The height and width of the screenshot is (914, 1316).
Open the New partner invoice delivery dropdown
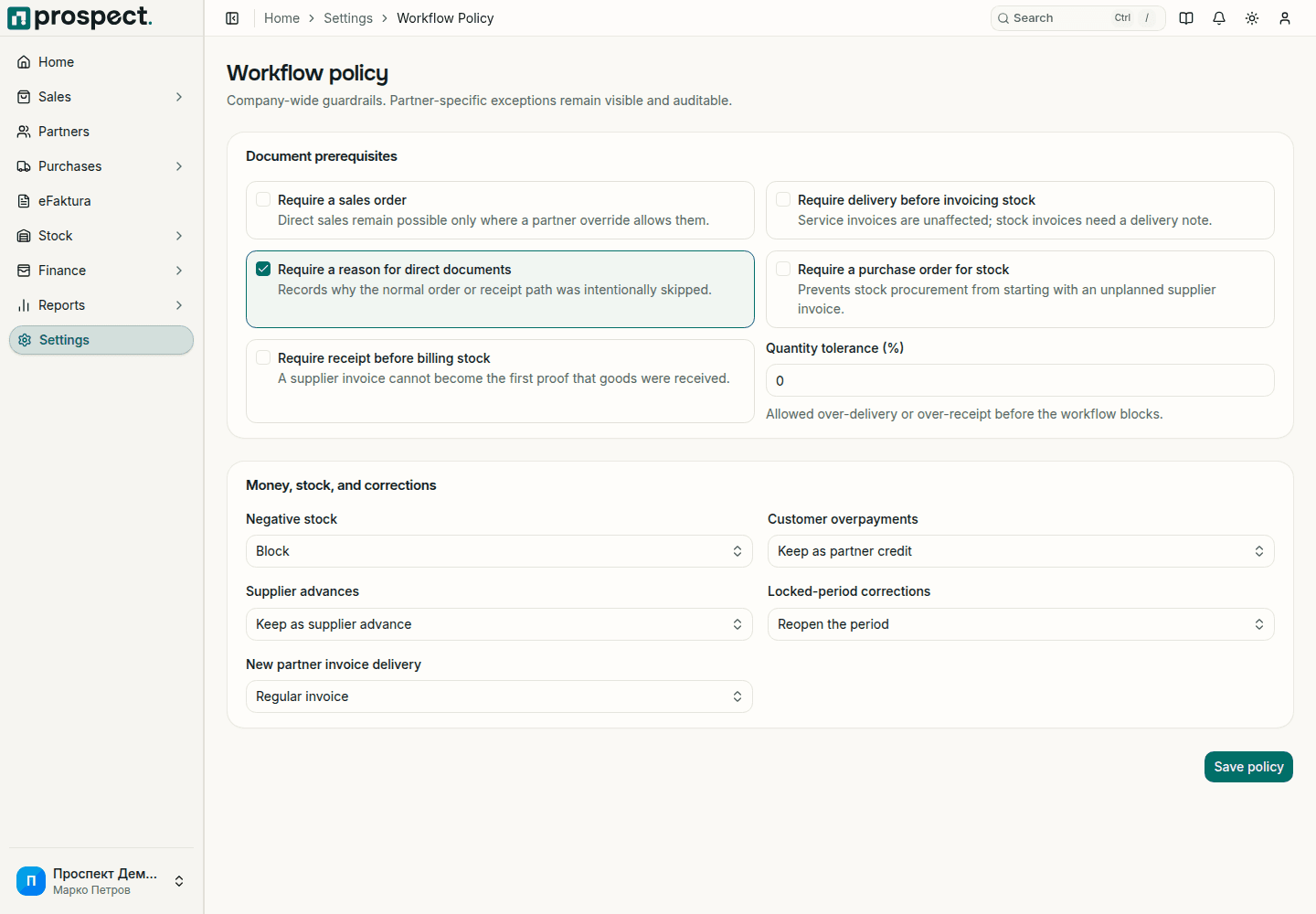[499, 696]
